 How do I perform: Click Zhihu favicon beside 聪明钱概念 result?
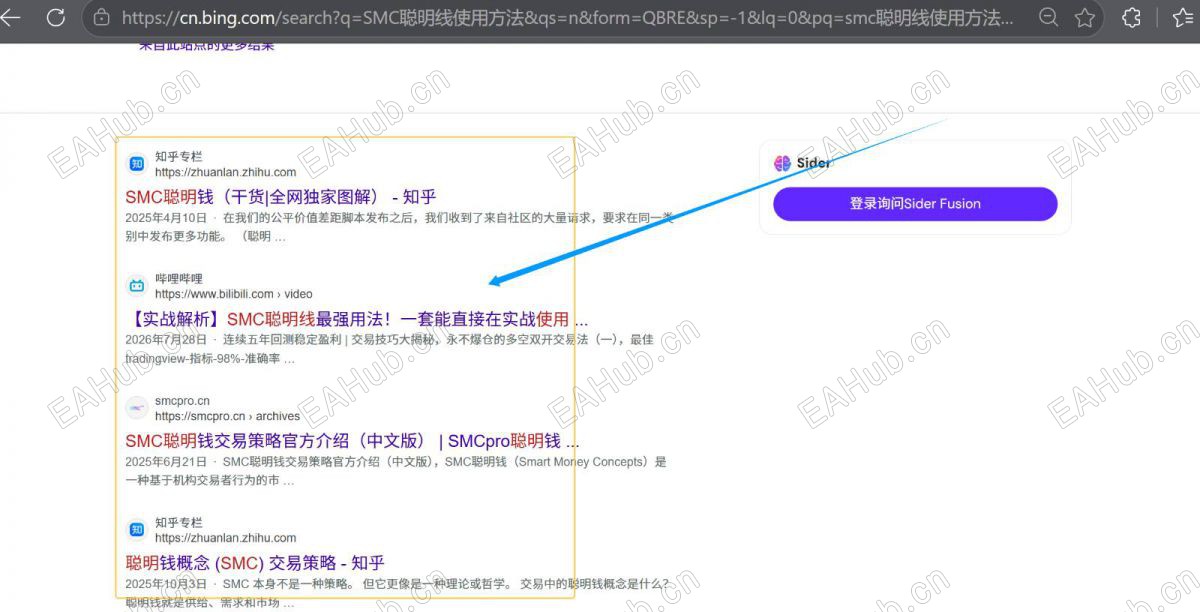[x=137, y=530]
